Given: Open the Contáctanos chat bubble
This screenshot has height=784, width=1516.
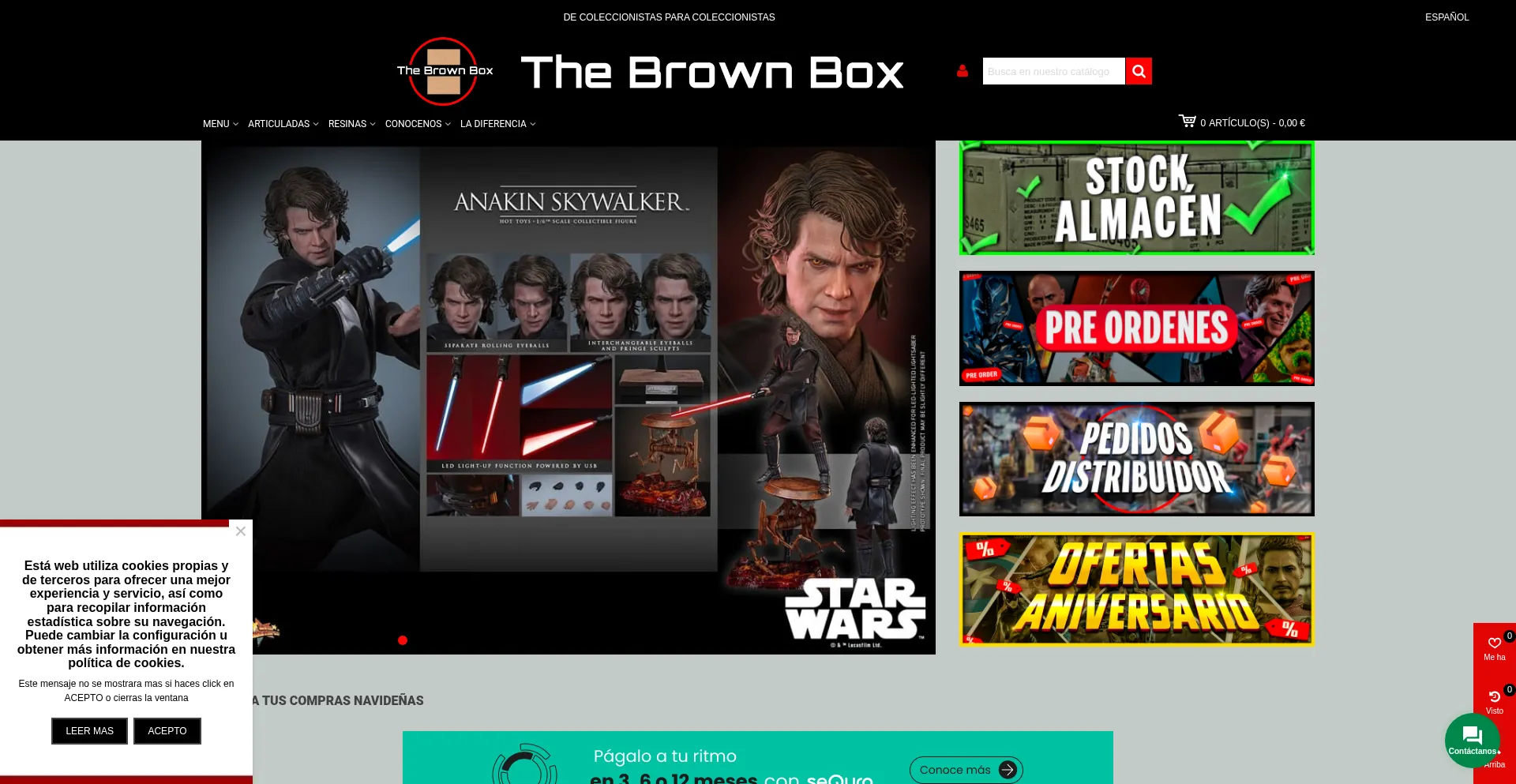Looking at the screenshot, I should [1472, 740].
